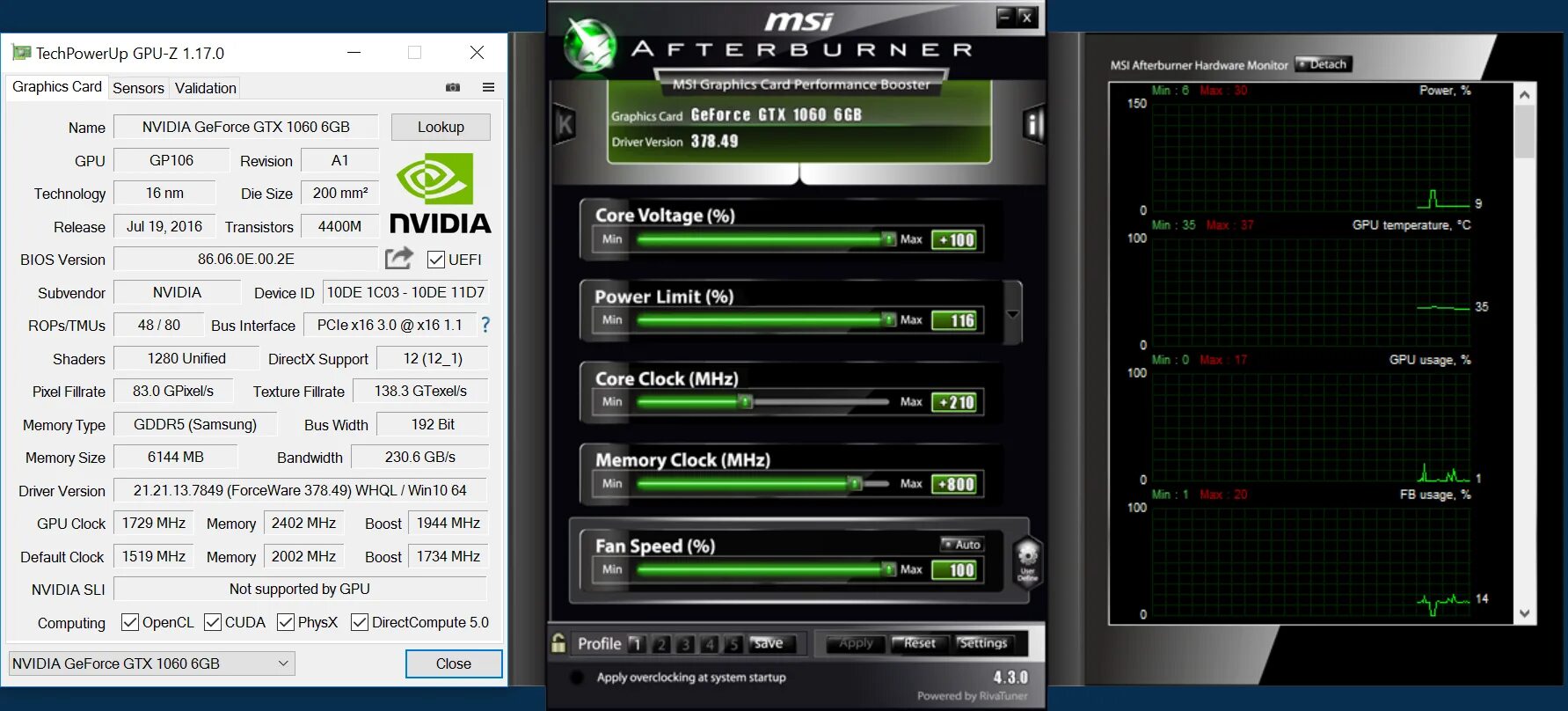
Task: Click the GPU Name field in GPU-Z
Action: (x=246, y=127)
